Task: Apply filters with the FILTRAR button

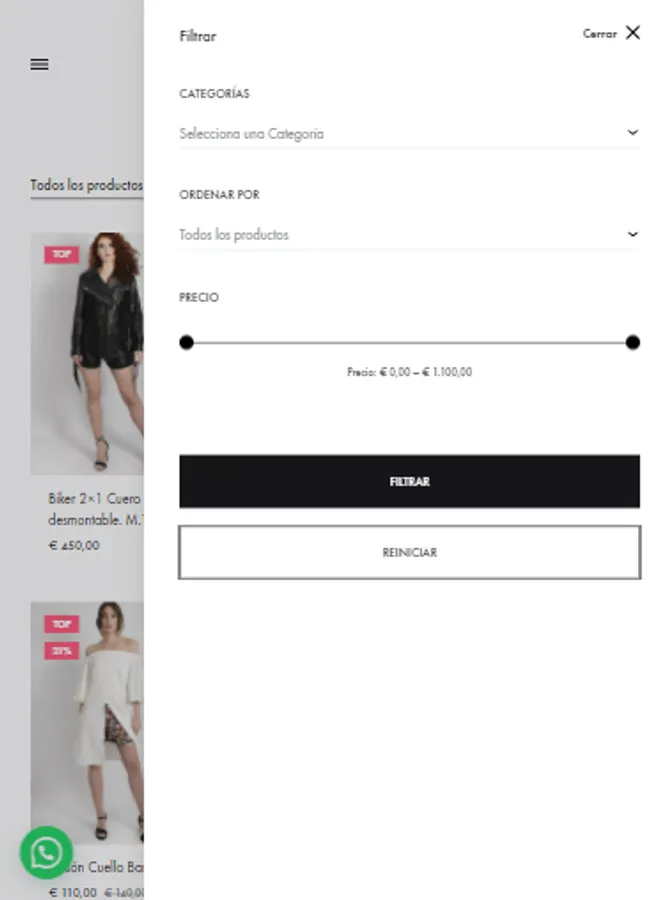Action: 409,482
